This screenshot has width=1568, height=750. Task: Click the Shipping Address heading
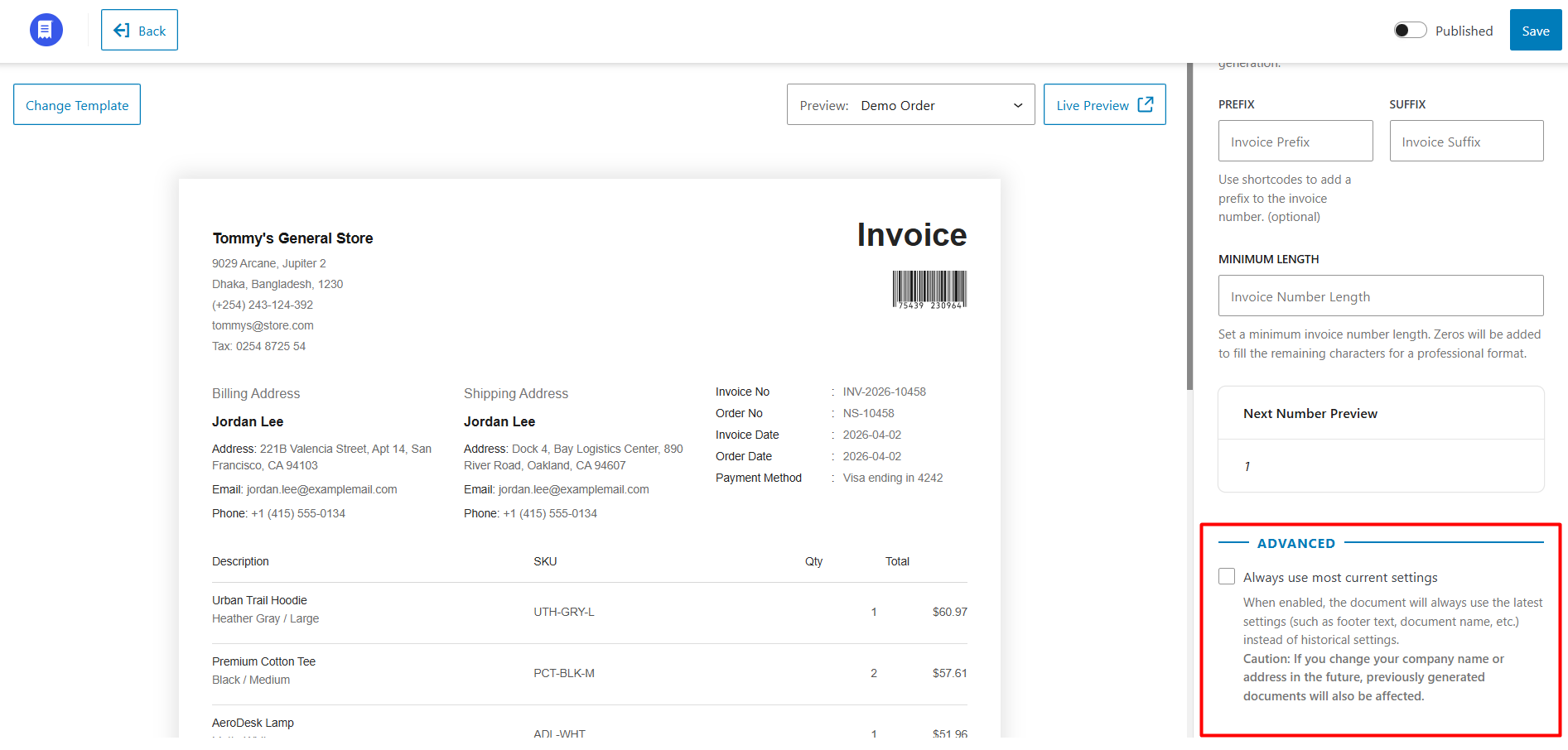click(516, 393)
